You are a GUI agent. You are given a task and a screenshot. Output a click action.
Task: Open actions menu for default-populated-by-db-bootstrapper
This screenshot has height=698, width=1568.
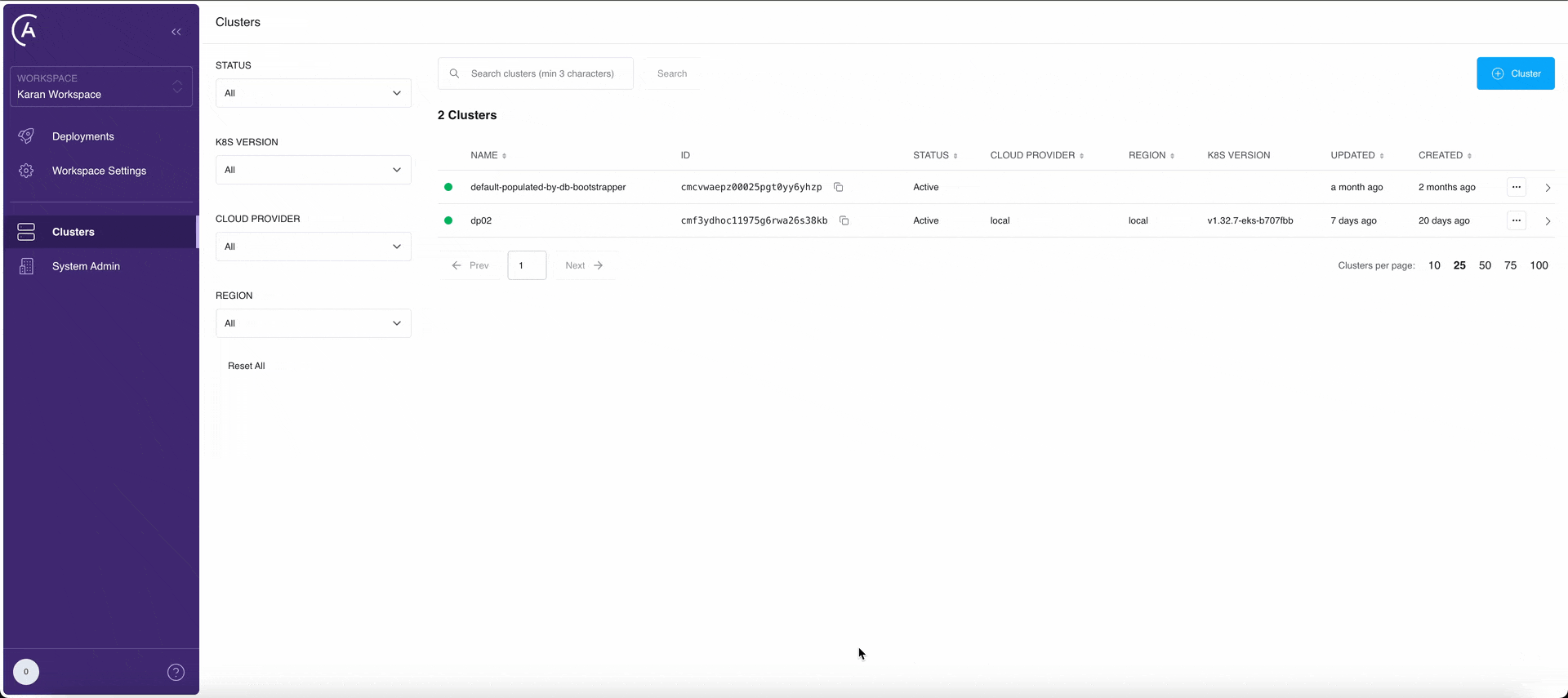tap(1516, 187)
